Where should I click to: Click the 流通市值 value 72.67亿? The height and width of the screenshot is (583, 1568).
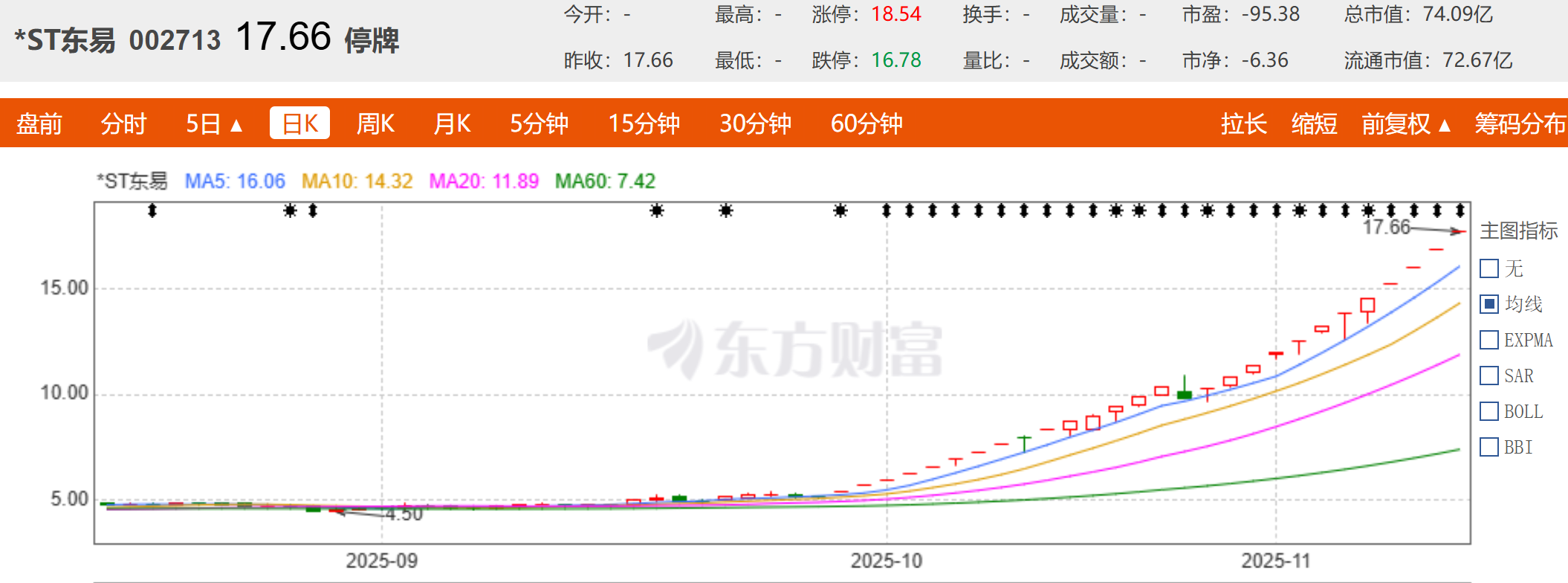[x=1477, y=60]
